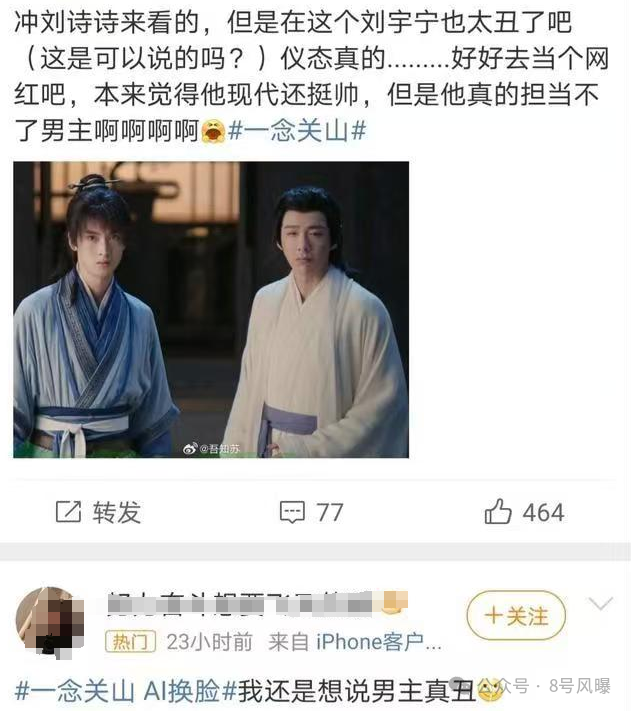631x711 pixels.
Task: Click the 23小时前 timestamp
Action: [x=209, y=642]
